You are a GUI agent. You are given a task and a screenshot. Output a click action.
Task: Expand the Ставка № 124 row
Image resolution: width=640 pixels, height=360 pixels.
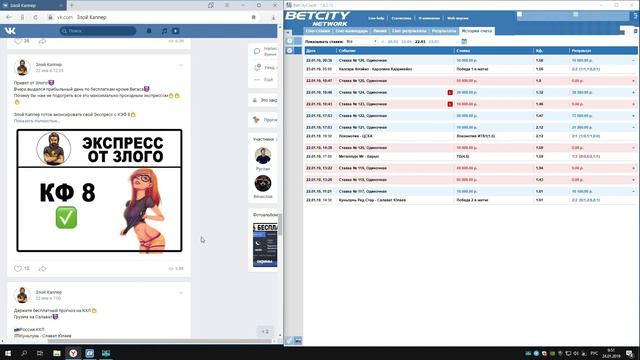pos(633,93)
